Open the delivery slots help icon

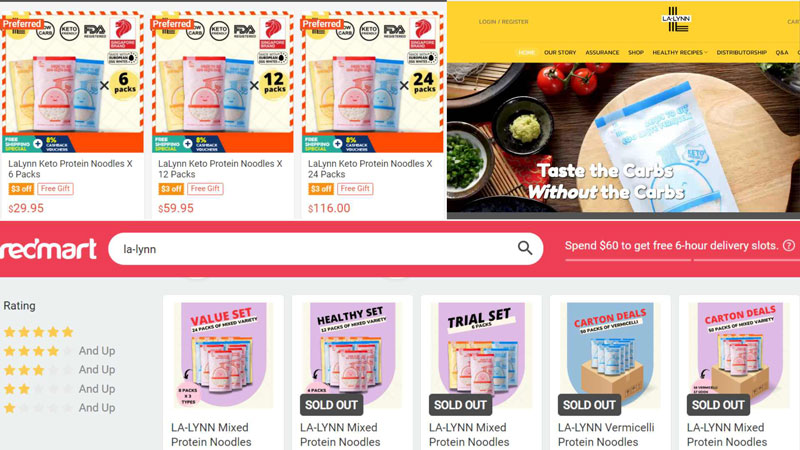789,245
